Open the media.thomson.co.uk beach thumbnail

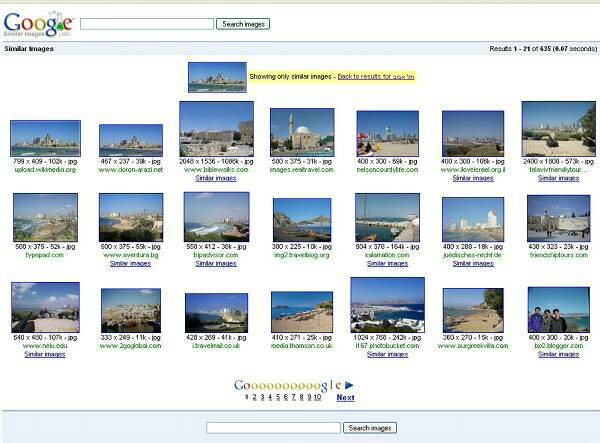pos(302,312)
